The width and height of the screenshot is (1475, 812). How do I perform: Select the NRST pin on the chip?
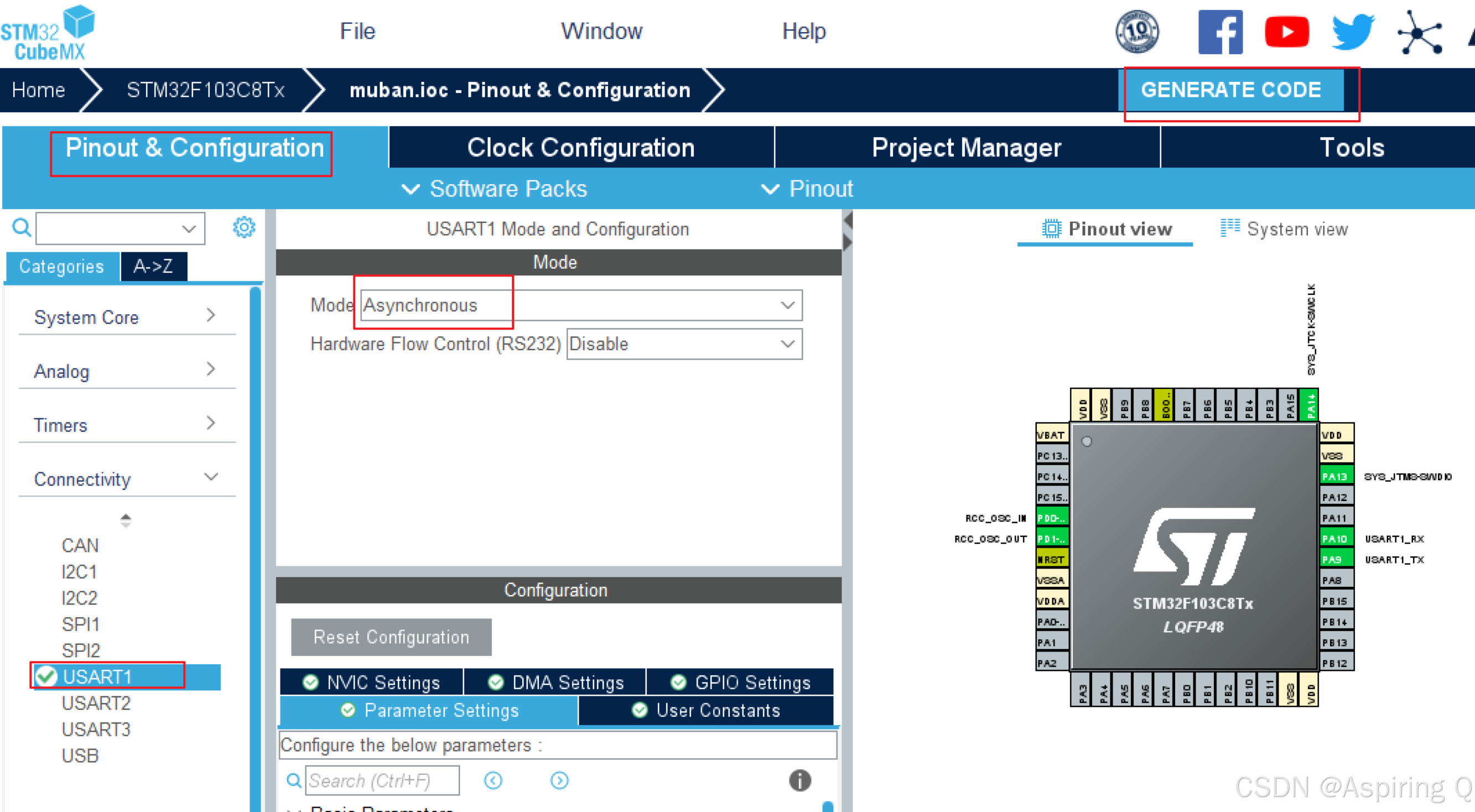click(x=1052, y=559)
